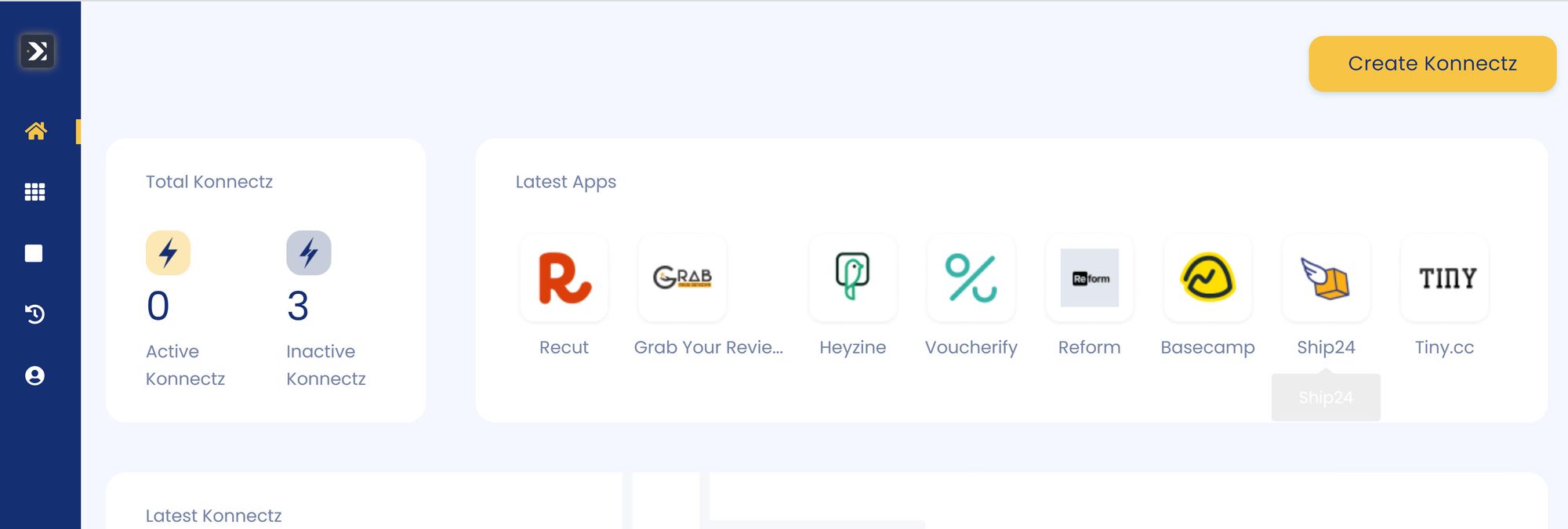
Task: Select the Grab Your Reviews app icon
Action: (x=682, y=278)
